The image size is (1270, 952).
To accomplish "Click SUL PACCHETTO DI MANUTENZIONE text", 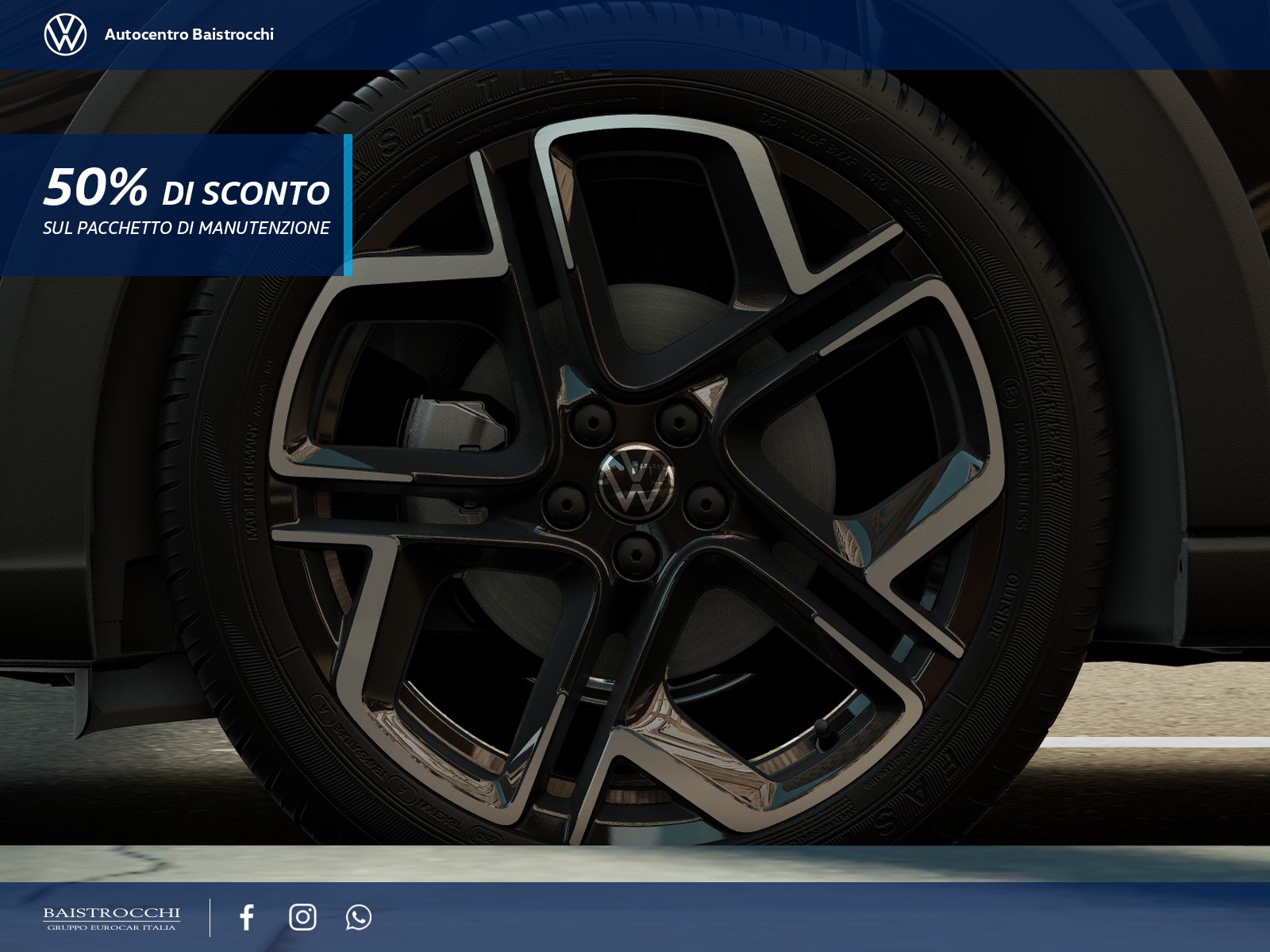I will (x=187, y=228).
